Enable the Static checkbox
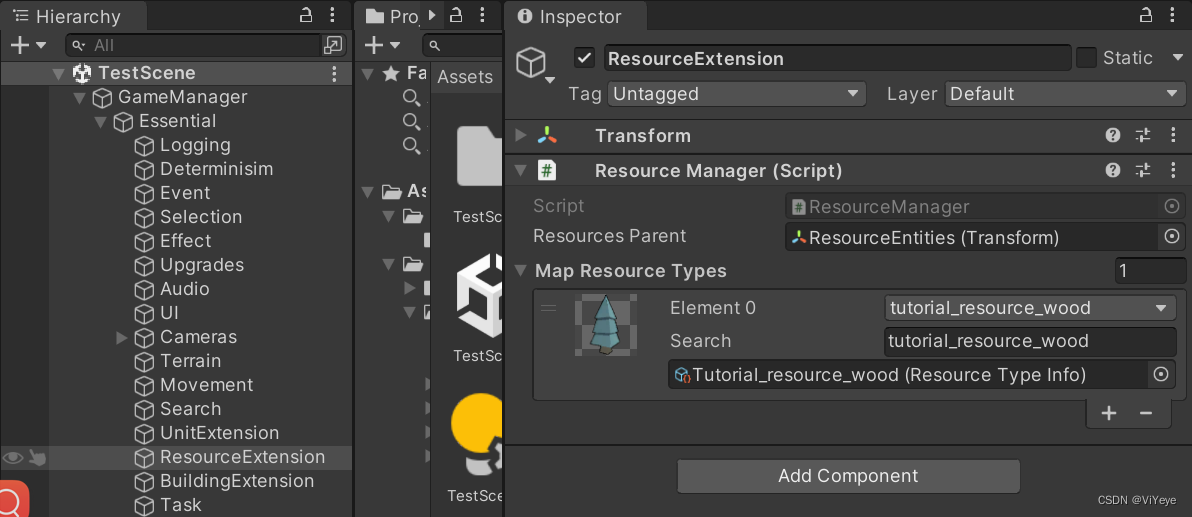Image resolution: width=1192 pixels, height=517 pixels. tap(1086, 58)
